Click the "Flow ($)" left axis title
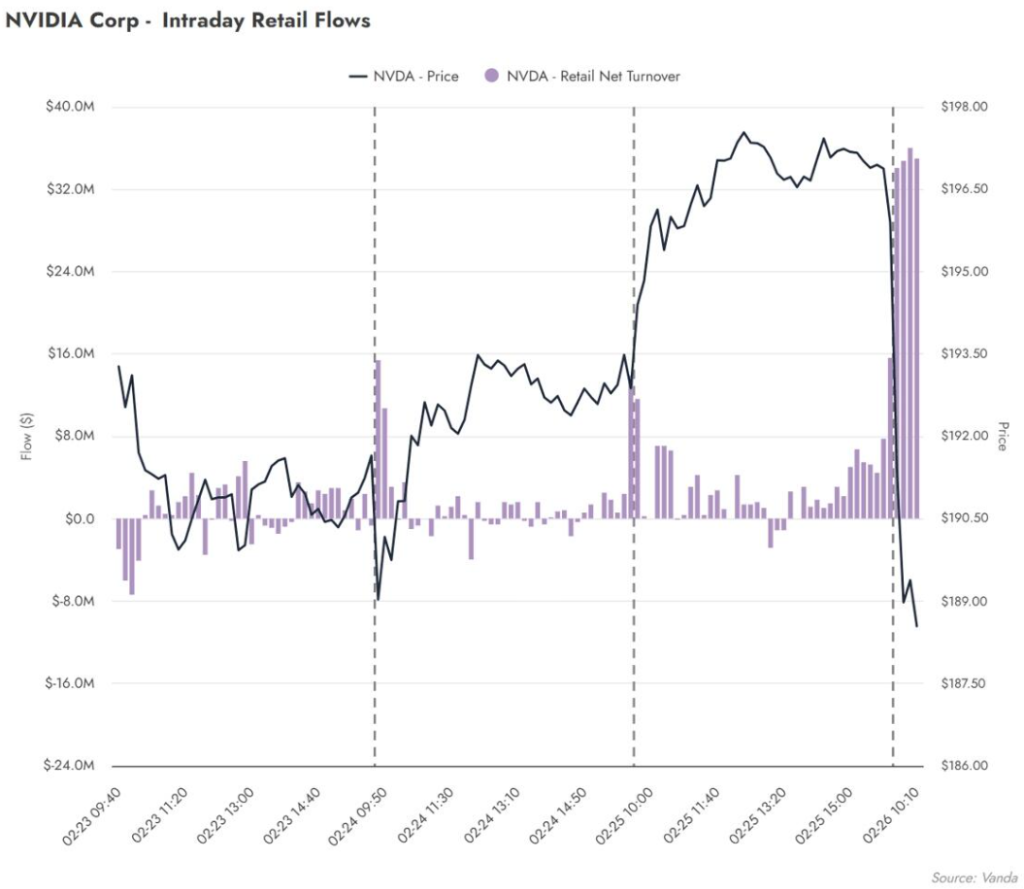 26,436
